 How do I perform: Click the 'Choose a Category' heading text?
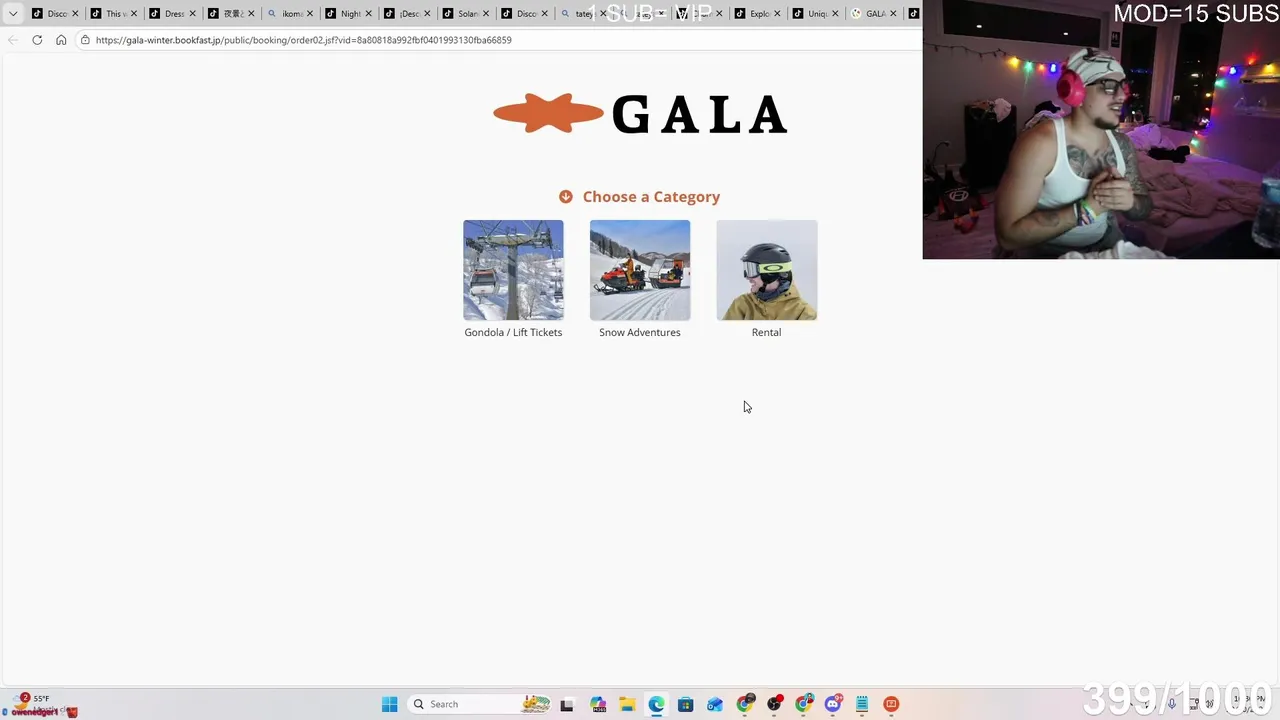pyautogui.click(x=651, y=197)
